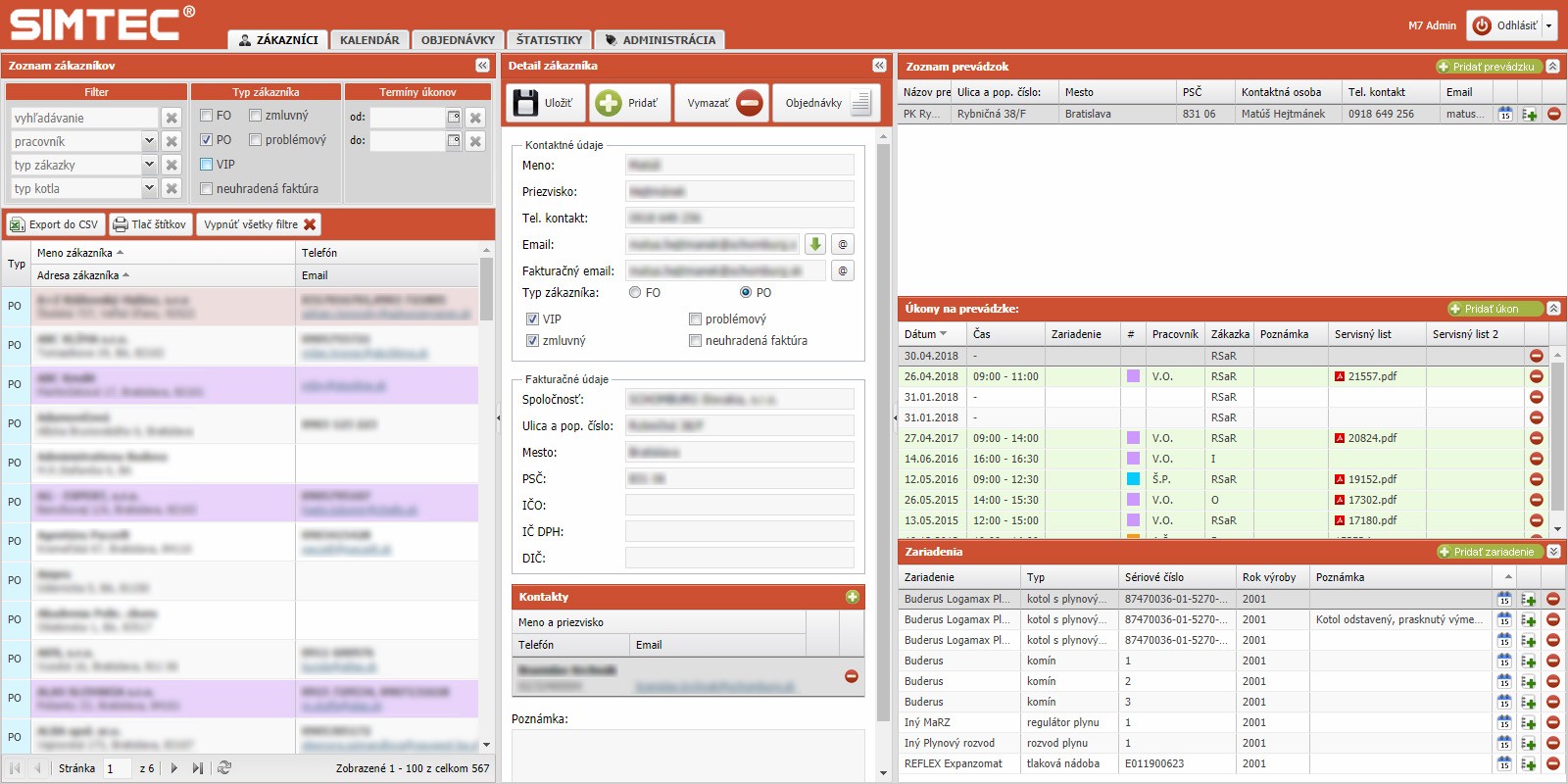1568x784 pixels.
Task: Sort úkony by Dátum column
Action: pyautogui.click(x=932, y=334)
